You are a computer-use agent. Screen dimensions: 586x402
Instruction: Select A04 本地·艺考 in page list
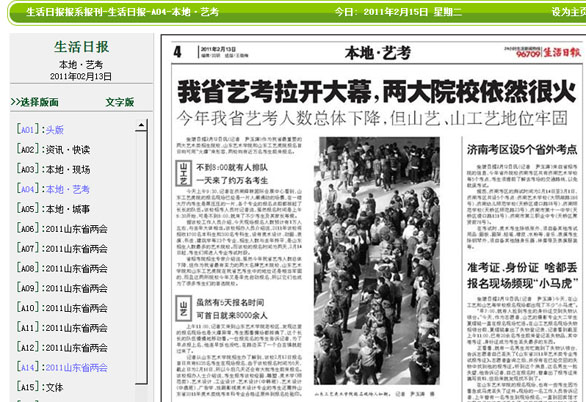click(53, 189)
